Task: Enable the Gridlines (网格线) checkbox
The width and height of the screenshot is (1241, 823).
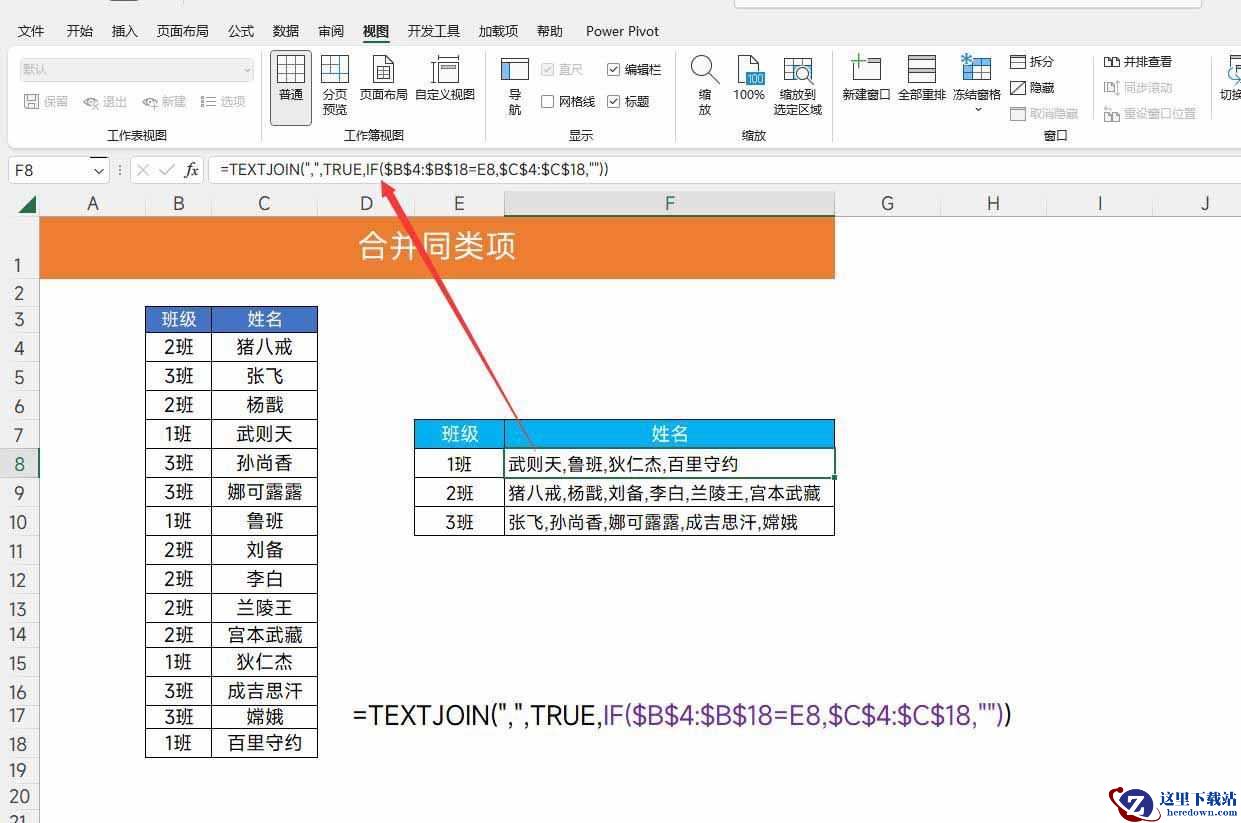Action: (568, 101)
